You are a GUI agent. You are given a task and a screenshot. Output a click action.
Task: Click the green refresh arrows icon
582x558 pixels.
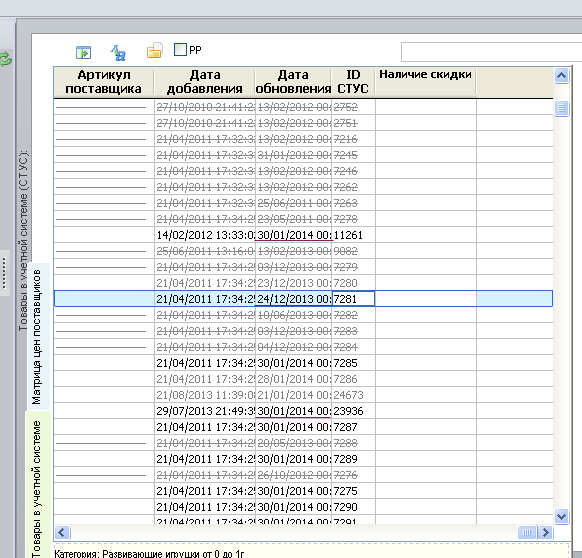(x=5, y=59)
